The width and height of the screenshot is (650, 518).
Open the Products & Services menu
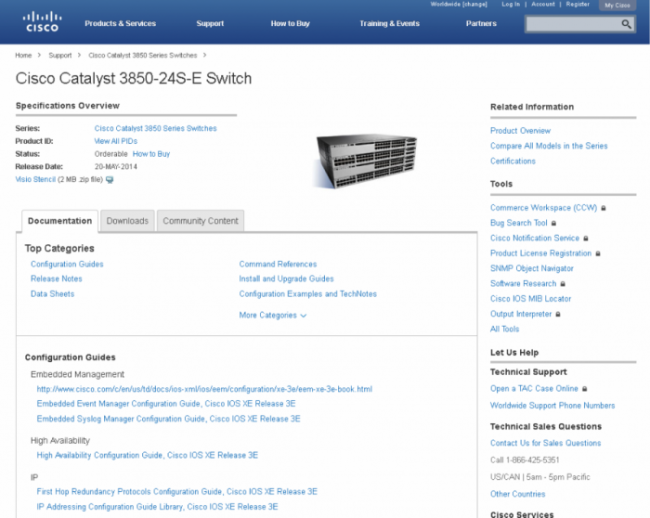coord(120,23)
